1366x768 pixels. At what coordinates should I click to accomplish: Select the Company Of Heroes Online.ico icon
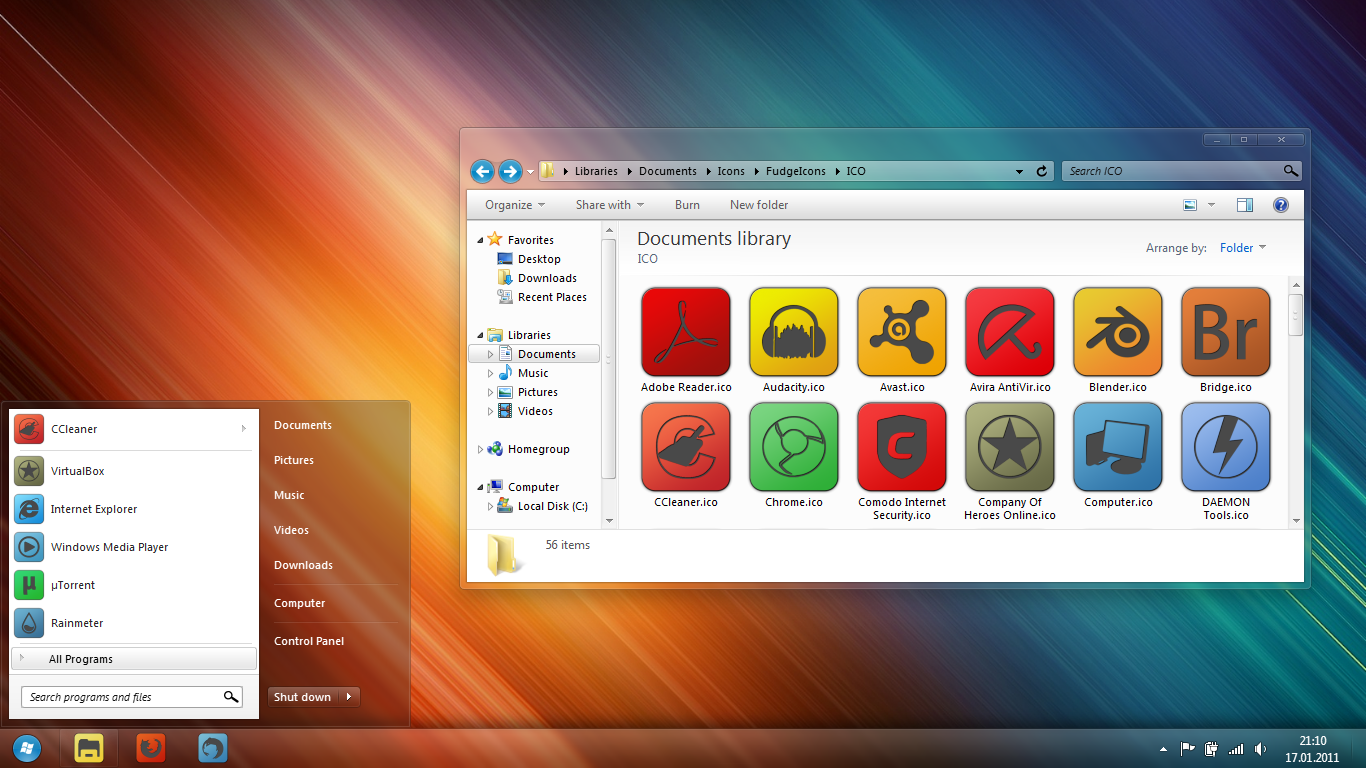click(x=1010, y=447)
